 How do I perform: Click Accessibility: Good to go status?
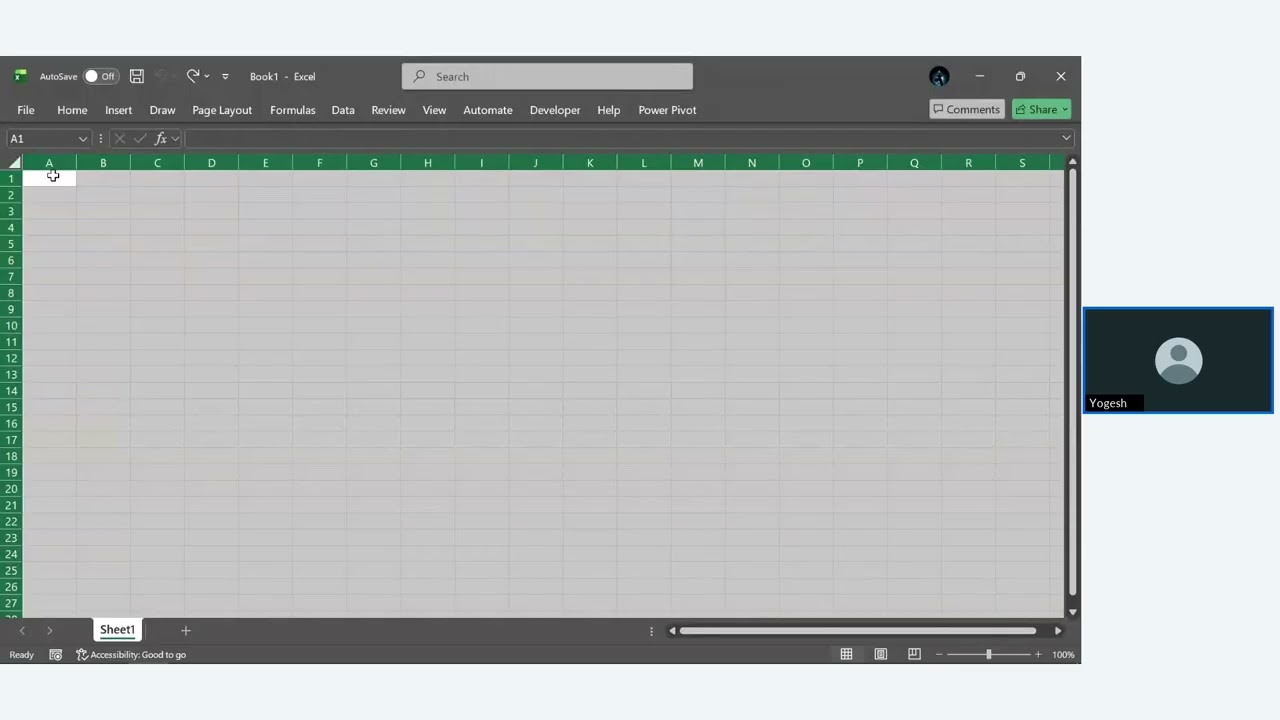pos(131,655)
